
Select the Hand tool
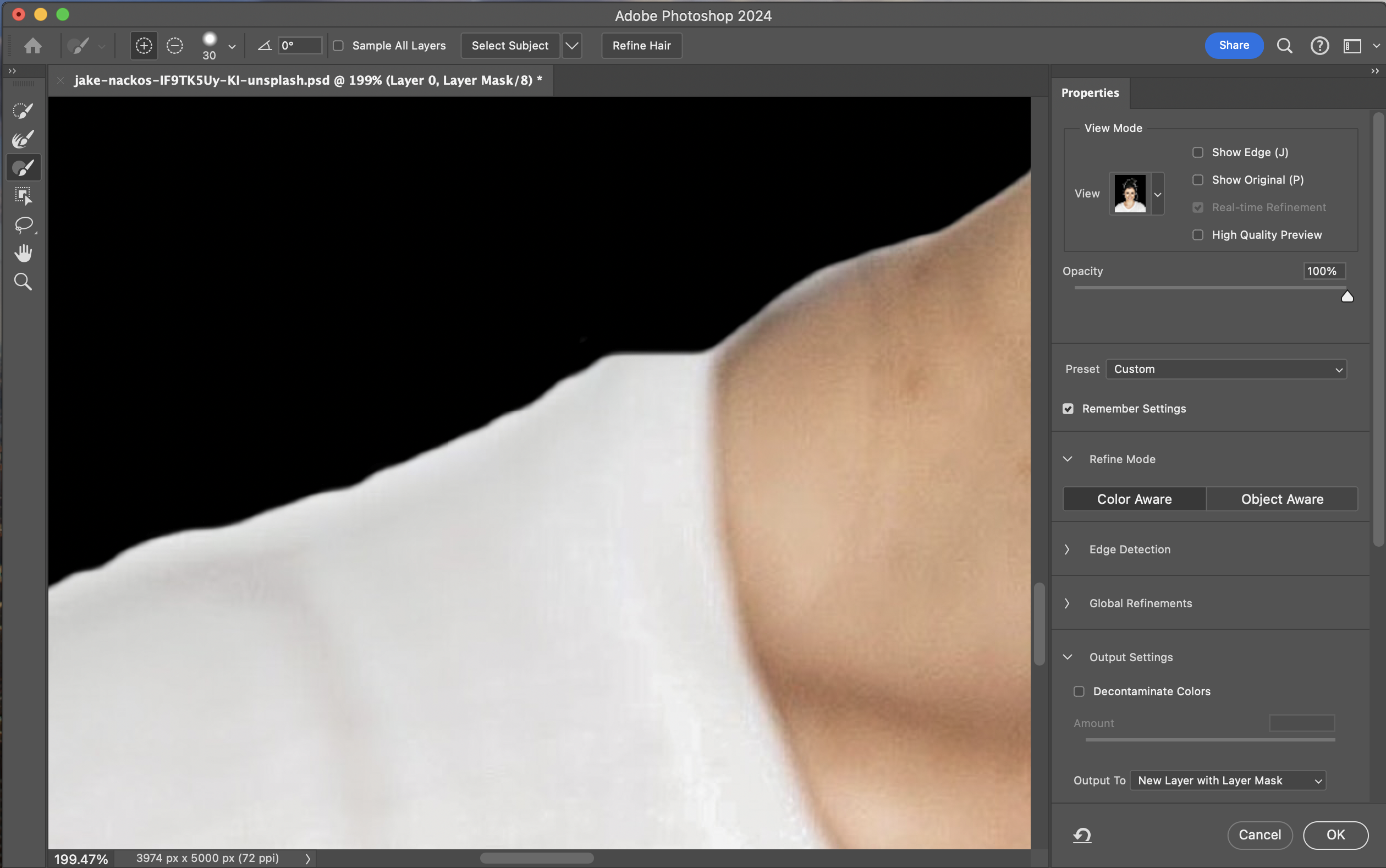pos(23,253)
